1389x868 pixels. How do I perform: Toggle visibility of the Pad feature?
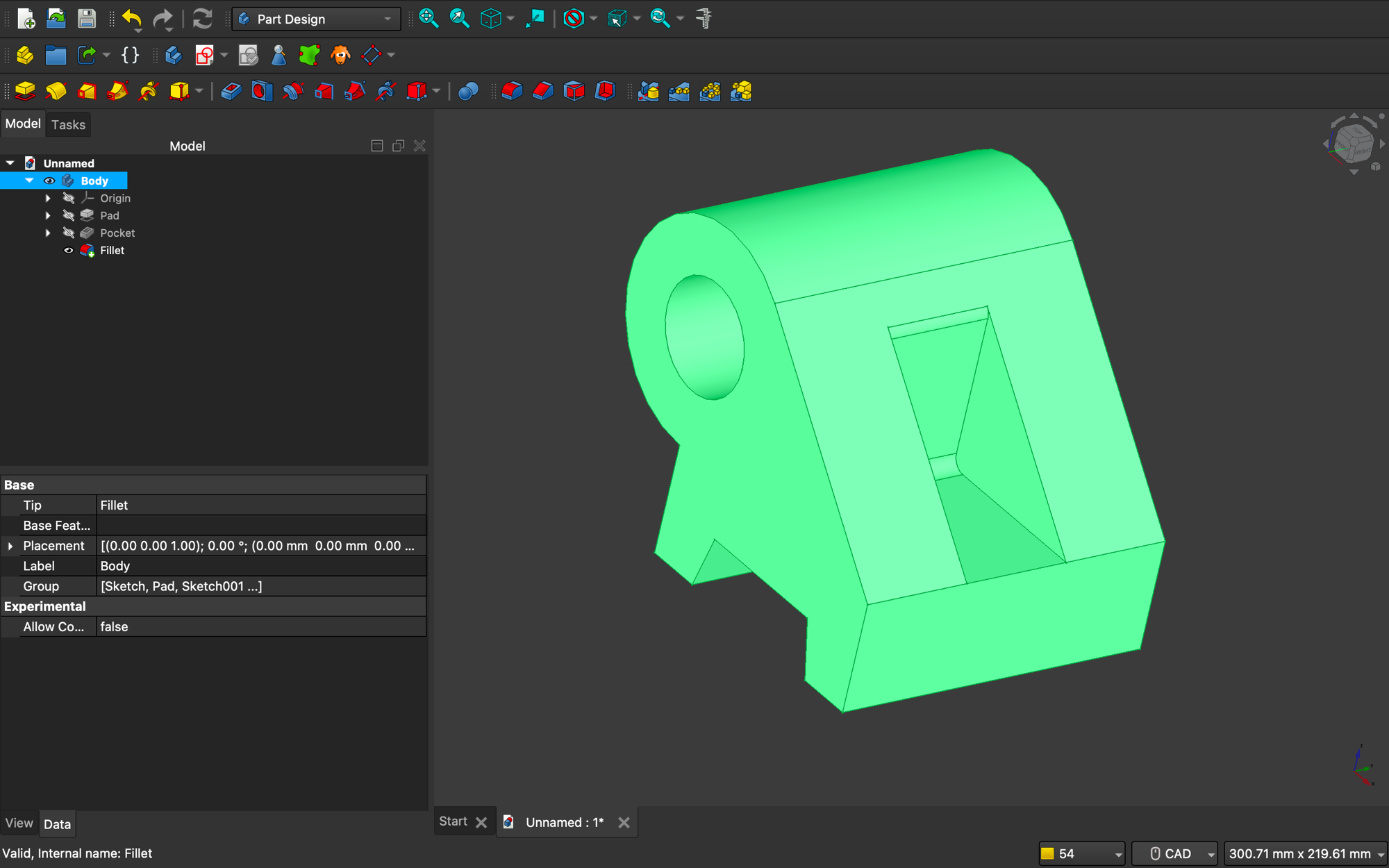click(69, 215)
